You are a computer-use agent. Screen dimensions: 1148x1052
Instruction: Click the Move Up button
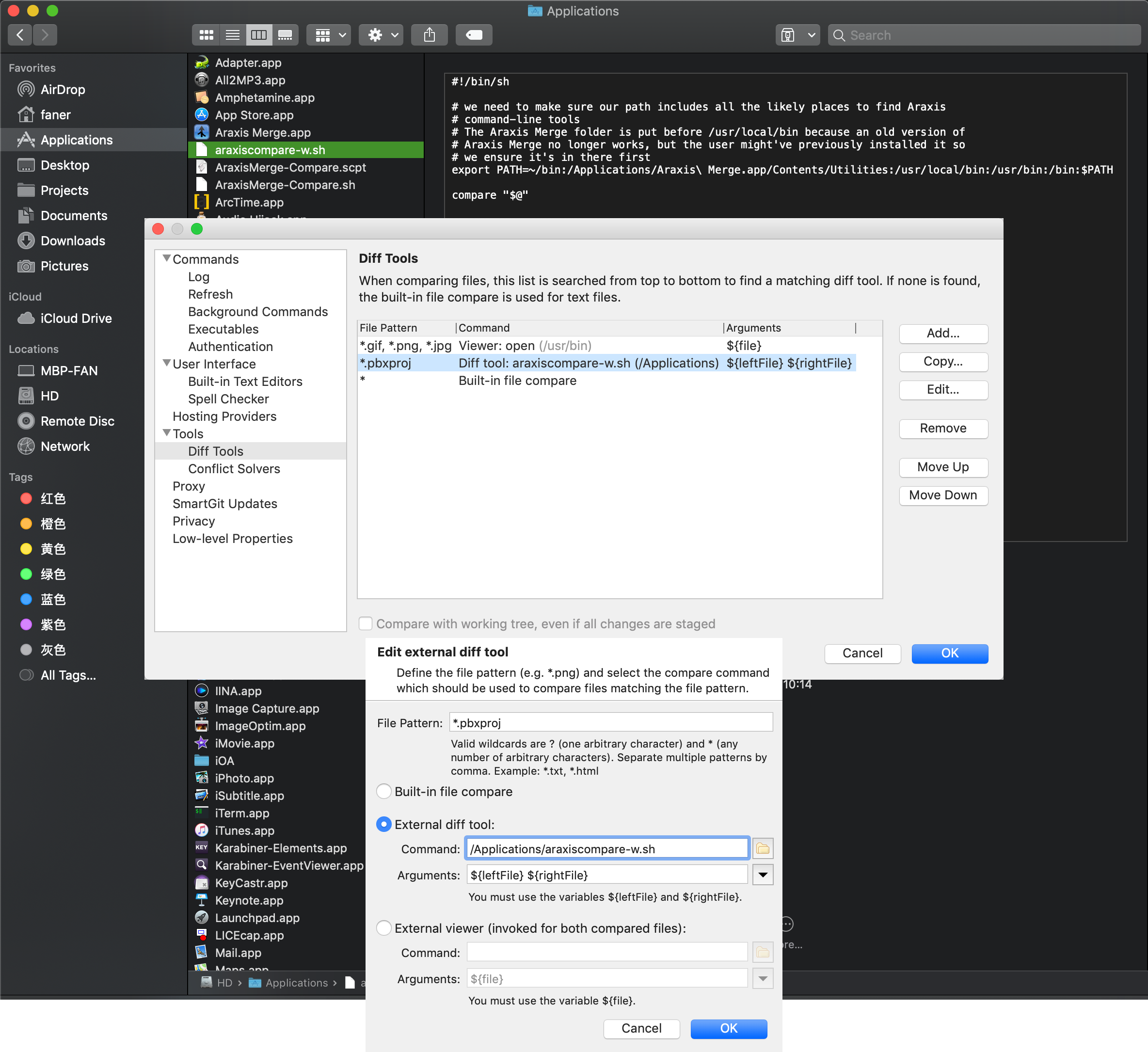pyautogui.click(x=943, y=465)
